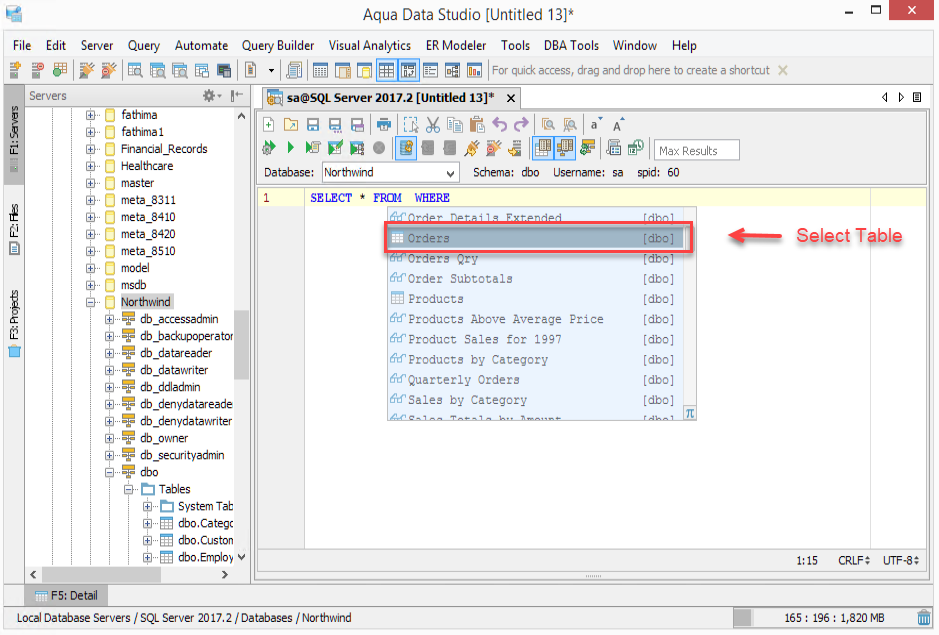
Task: Click the Undo arrow in editor toolbar
Action: click(499, 125)
